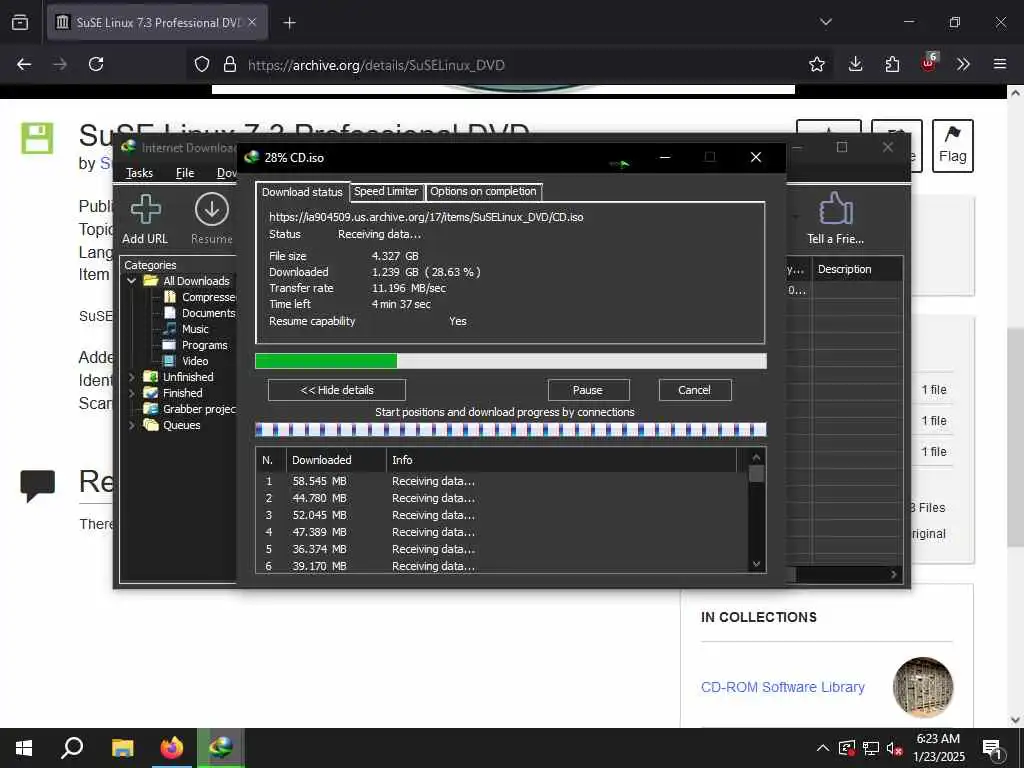This screenshot has height=768, width=1024.
Task: Click the Hide details button
Action: click(x=337, y=390)
